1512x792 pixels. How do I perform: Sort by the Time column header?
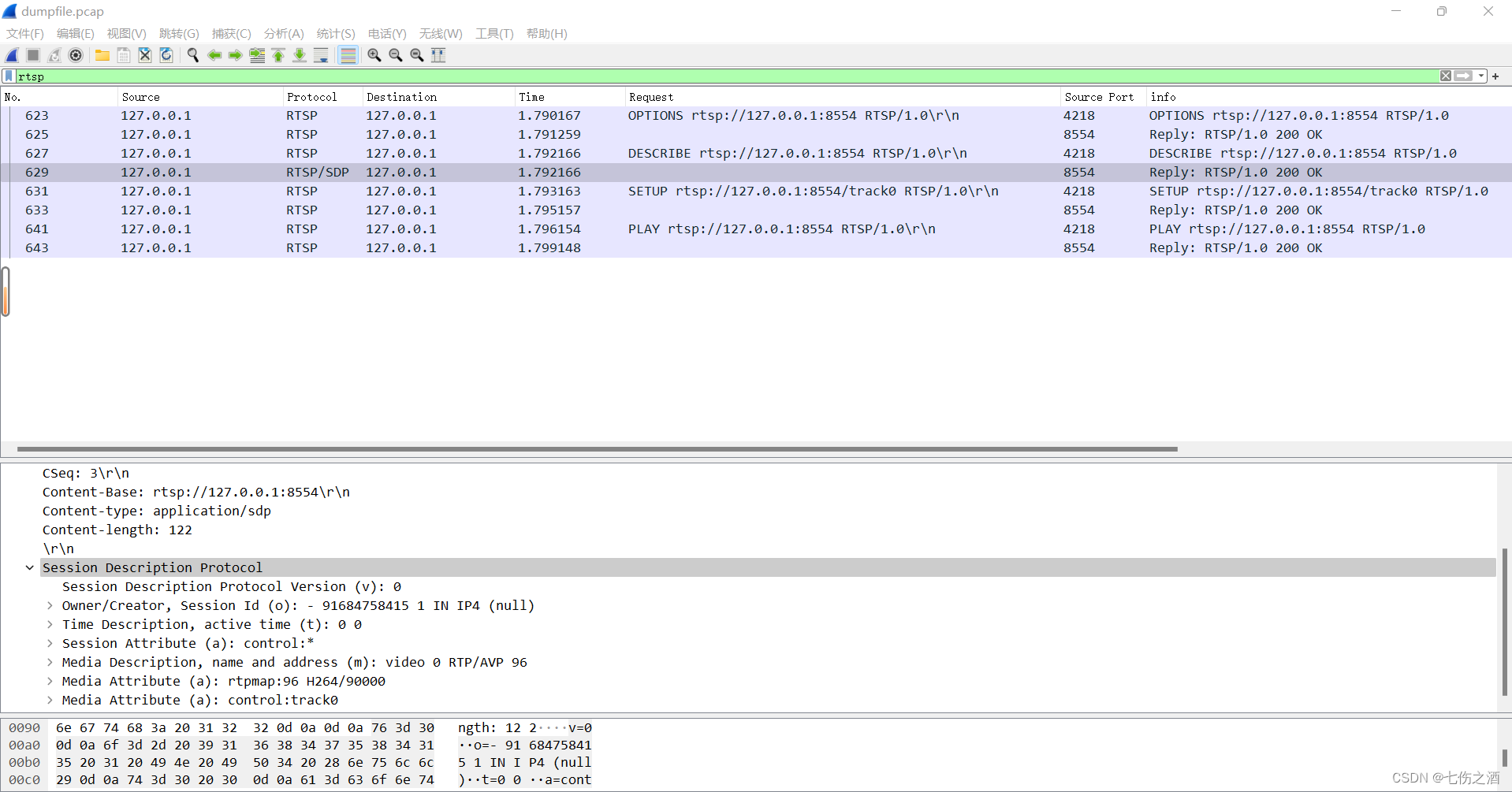(x=570, y=97)
